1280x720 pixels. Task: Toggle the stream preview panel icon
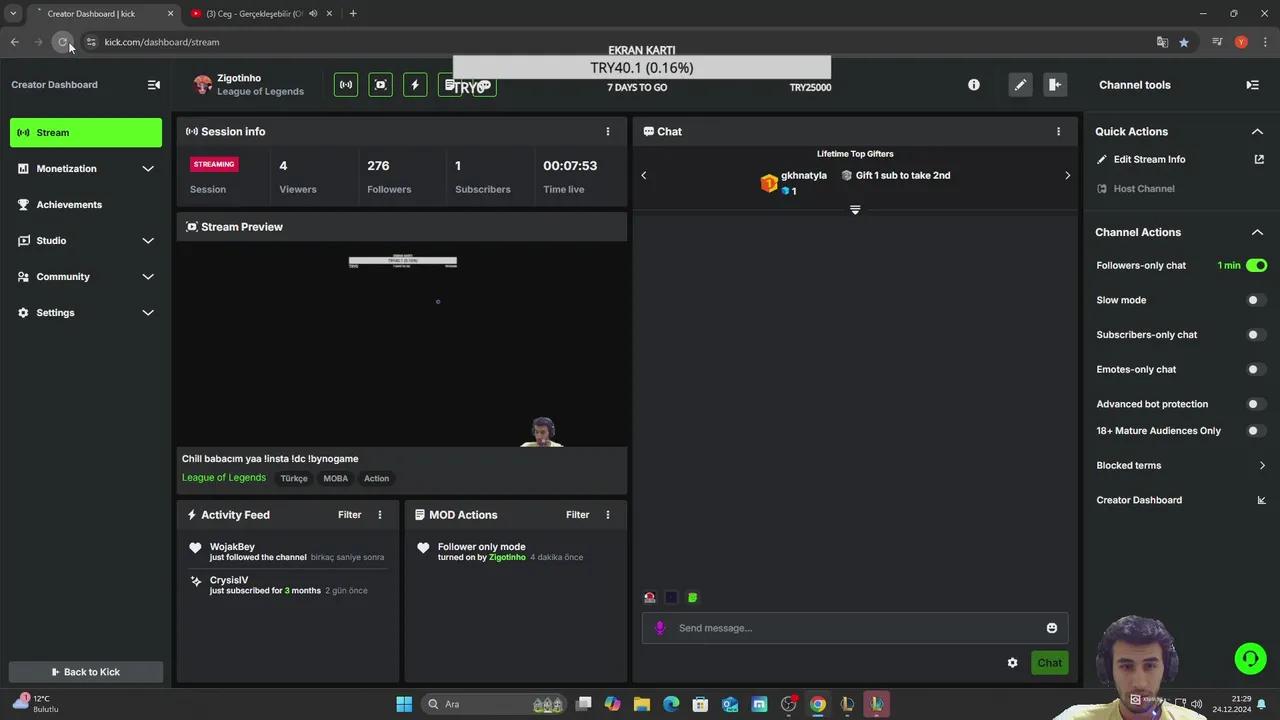tap(380, 85)
